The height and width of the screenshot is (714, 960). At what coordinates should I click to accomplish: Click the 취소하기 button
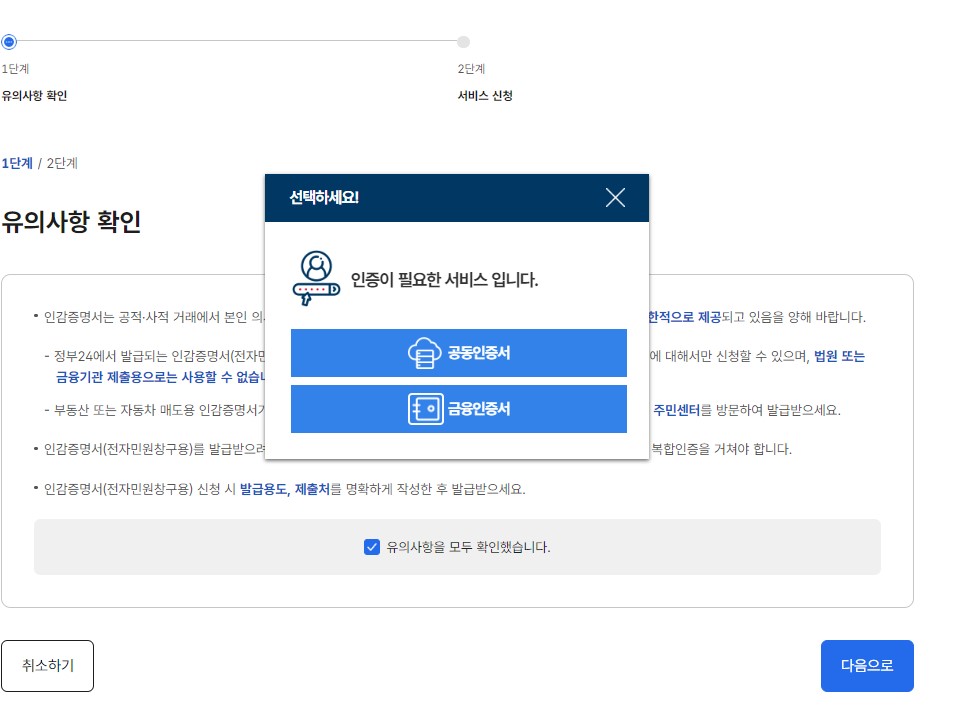pos(48,665)
